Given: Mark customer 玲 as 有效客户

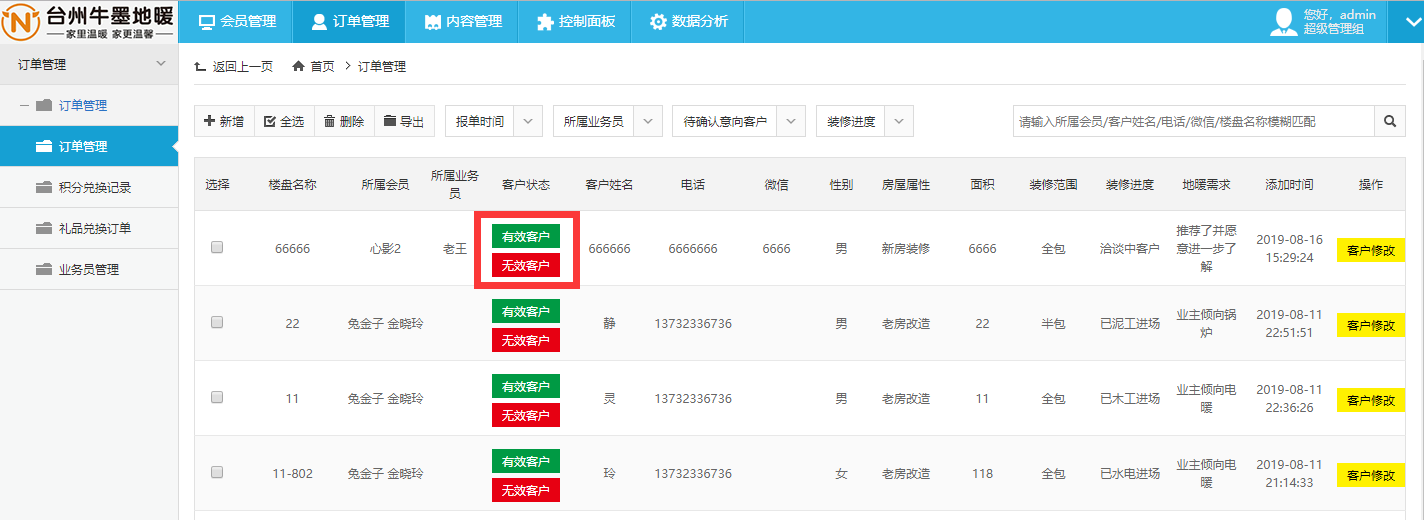Looking at the screenshot, I should (526, 461).
